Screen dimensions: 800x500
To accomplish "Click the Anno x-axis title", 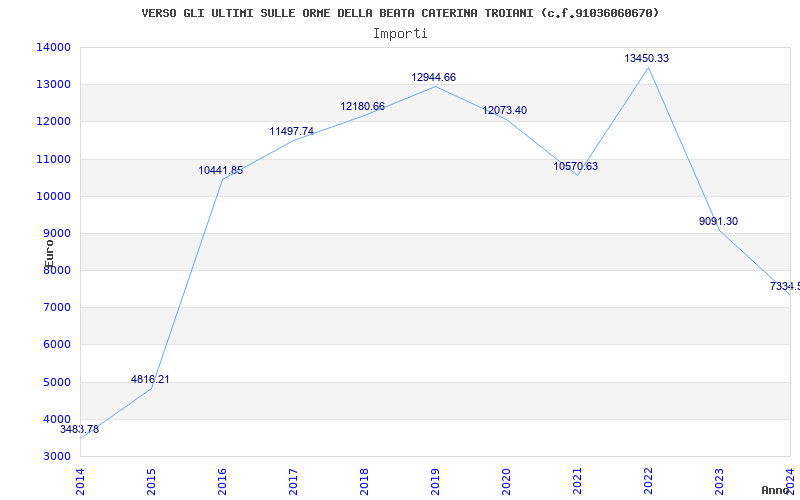I will (x=776, y=490).
